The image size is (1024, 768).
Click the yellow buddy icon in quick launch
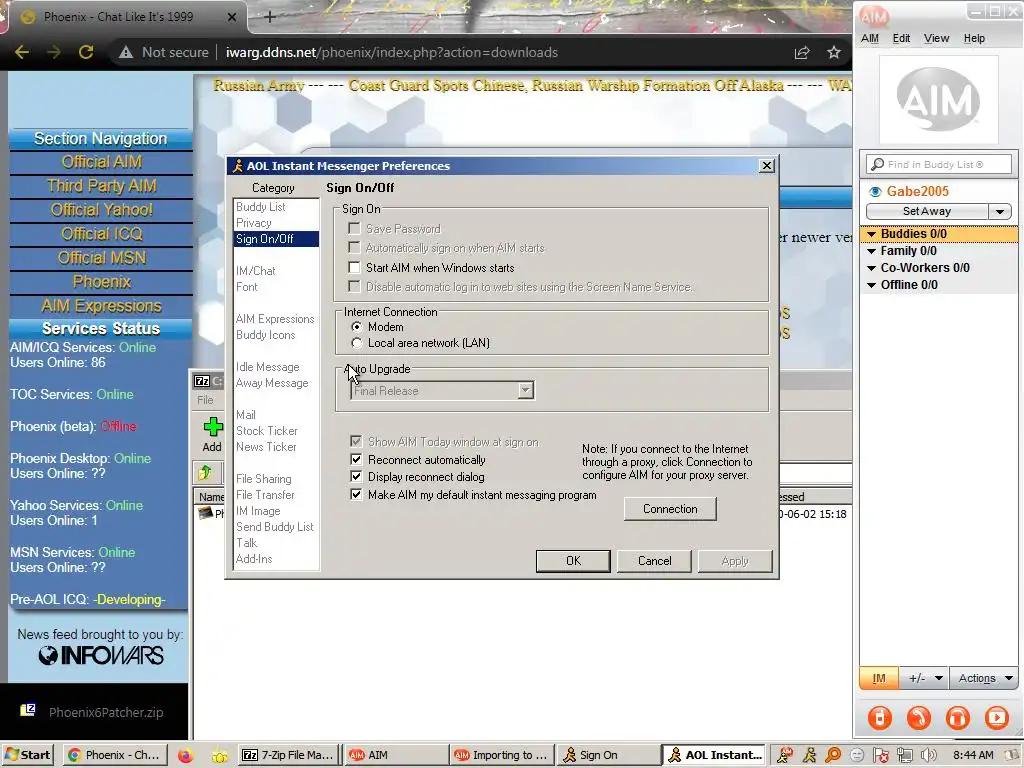[219, 756]
